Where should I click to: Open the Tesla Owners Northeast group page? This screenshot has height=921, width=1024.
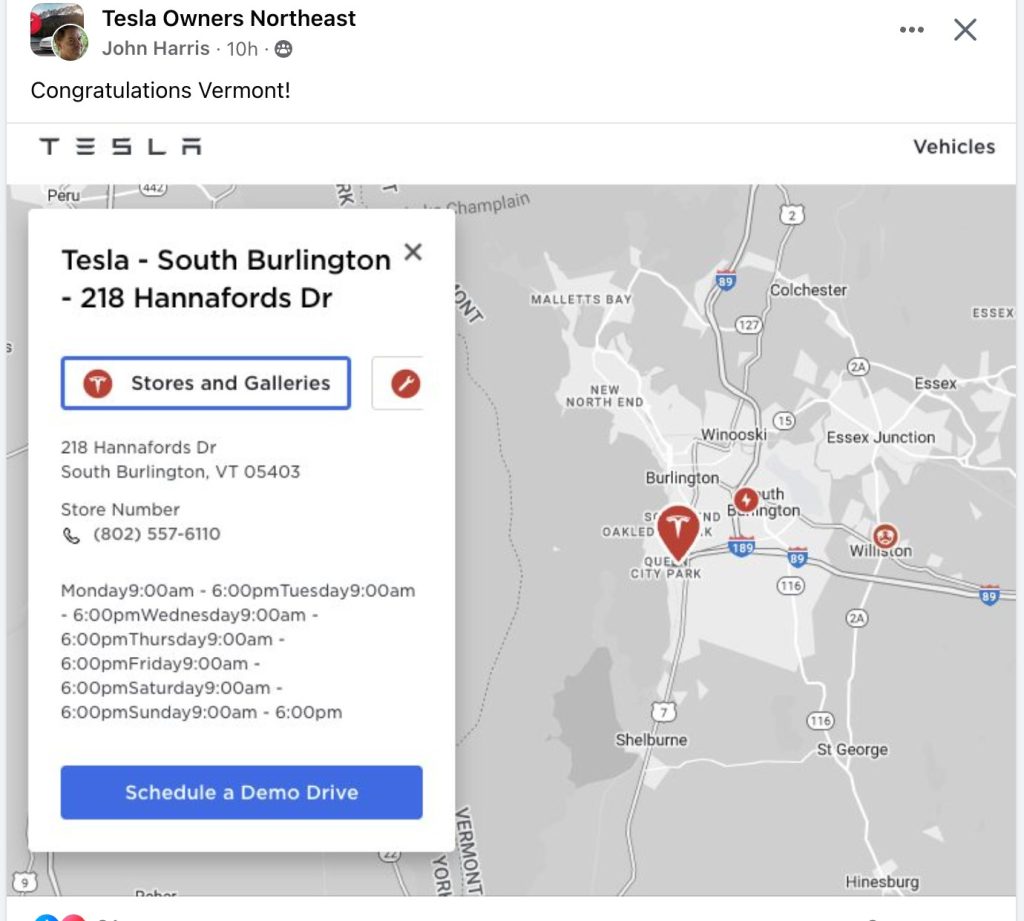[x=229, y=18]
